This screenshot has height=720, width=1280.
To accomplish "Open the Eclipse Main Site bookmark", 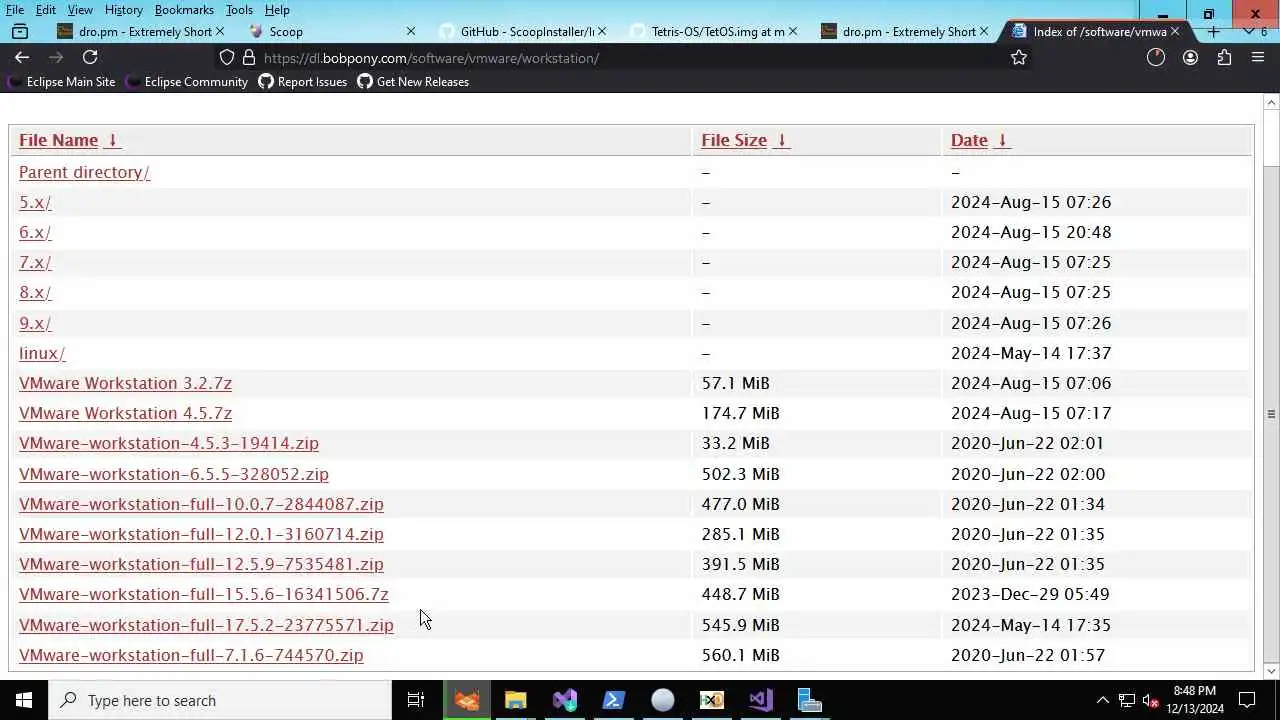I will (x=62, y=82).
